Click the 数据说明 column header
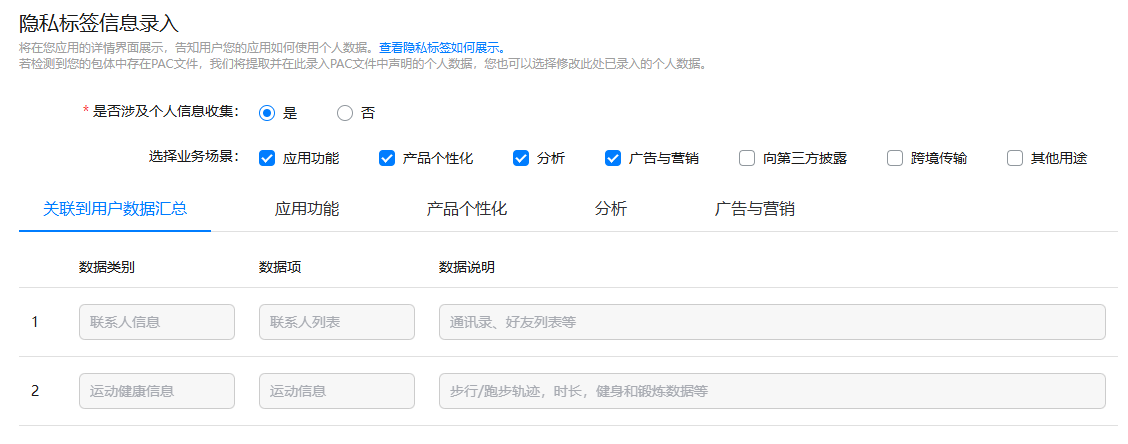The image size is (1128, 444). (467, 268)
